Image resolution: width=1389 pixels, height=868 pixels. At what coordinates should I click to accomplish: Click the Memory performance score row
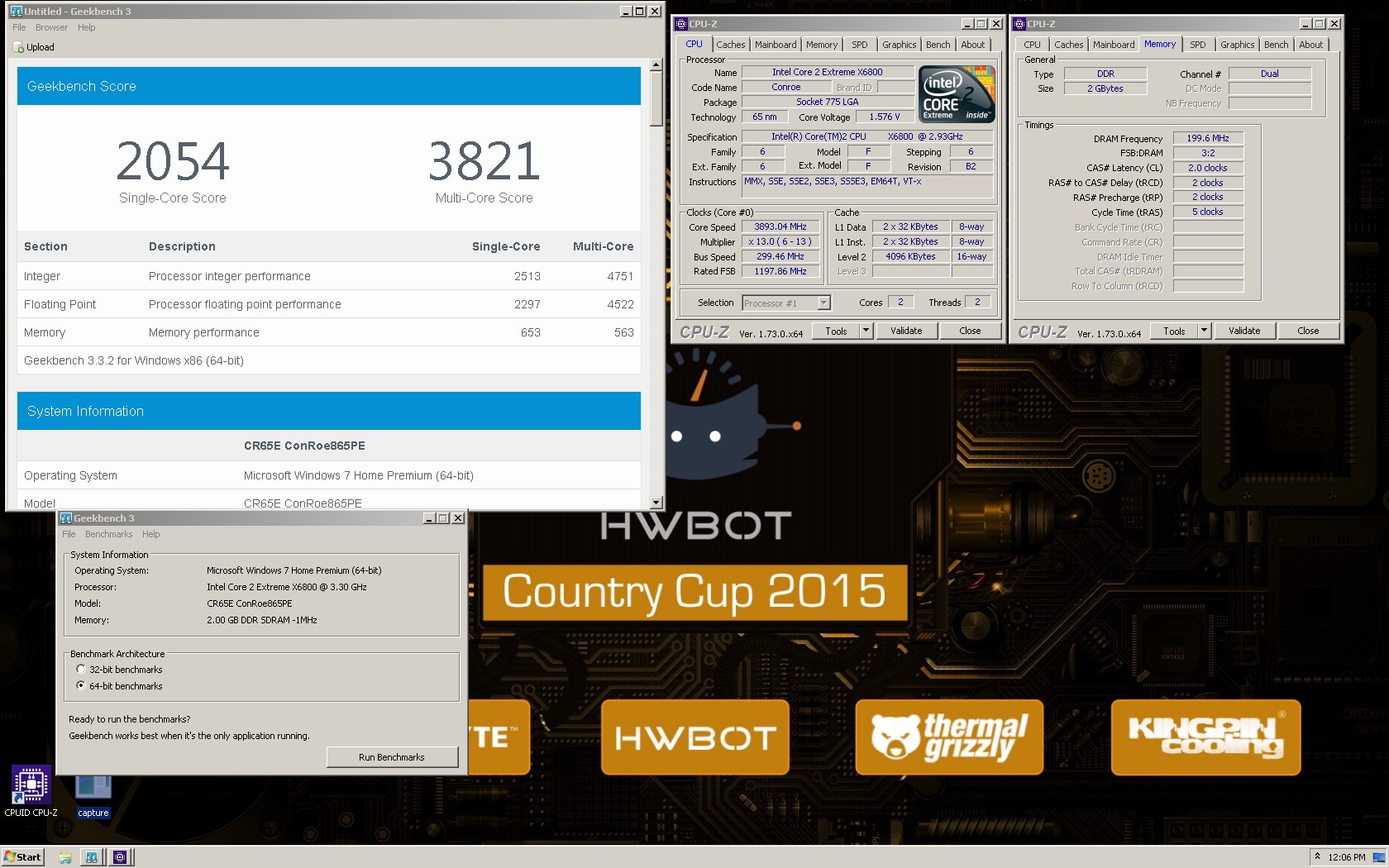(x=328, y=332)
